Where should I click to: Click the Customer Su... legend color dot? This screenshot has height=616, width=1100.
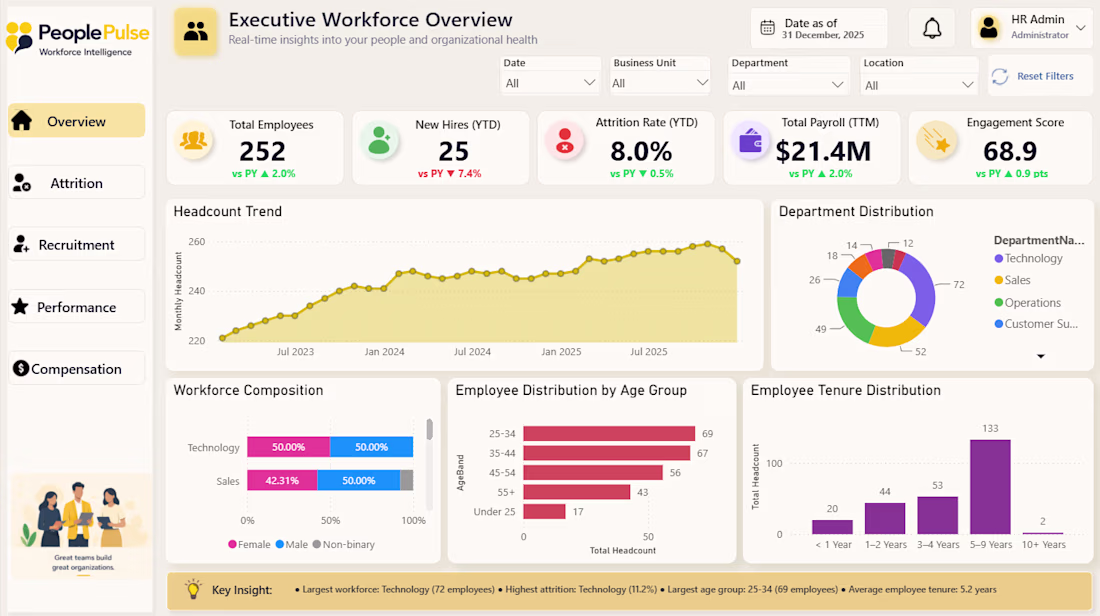(998, 324)
